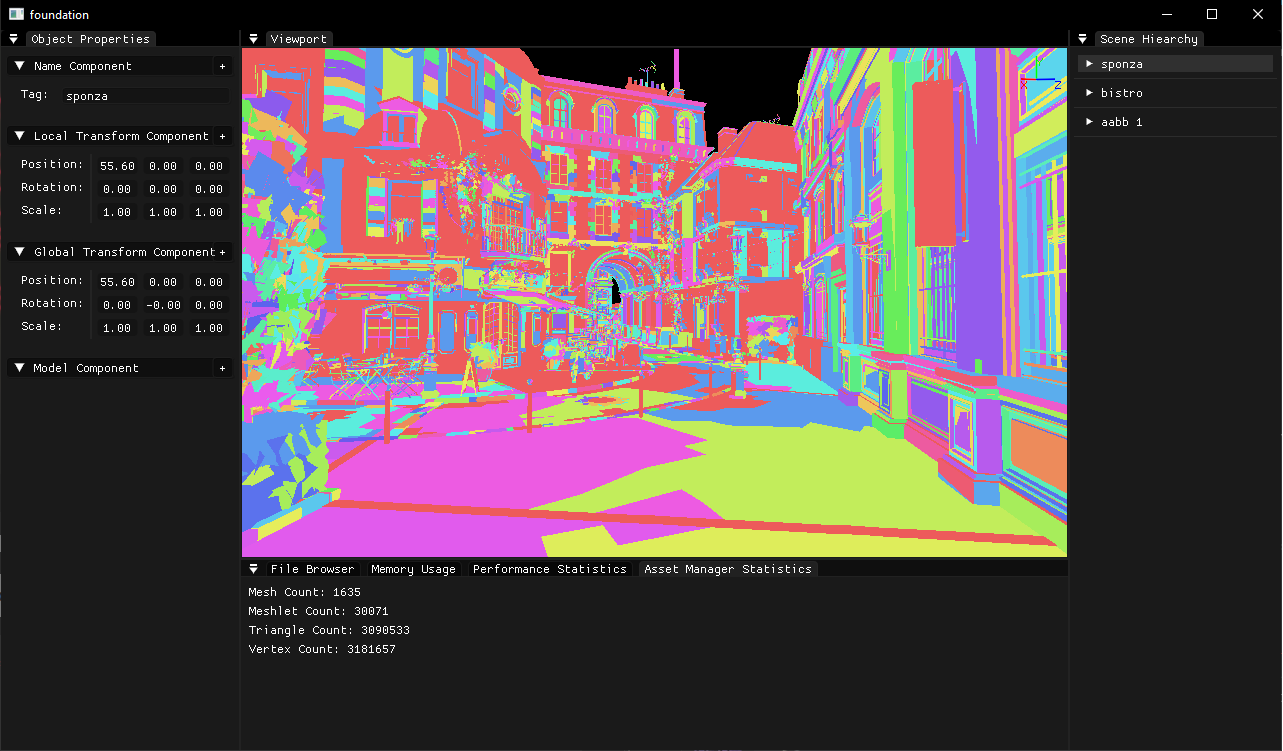This screenshot has height=751, width=1283.
Task: Click Local Transform Rotation X field
Action: click(x=117, y=189)
